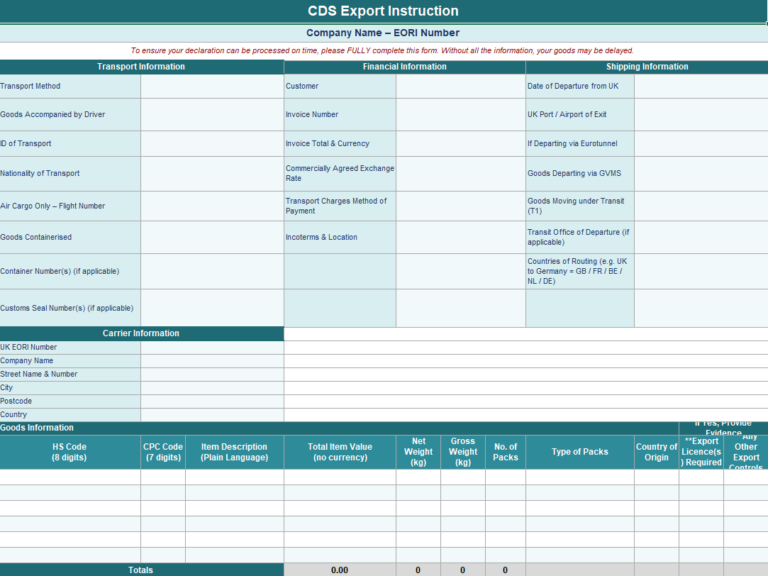Image resolution: width=768 pixels, height=576 pixels.
Task: Select the Transit Office of Departure value cell
Action: click(701, 237)
